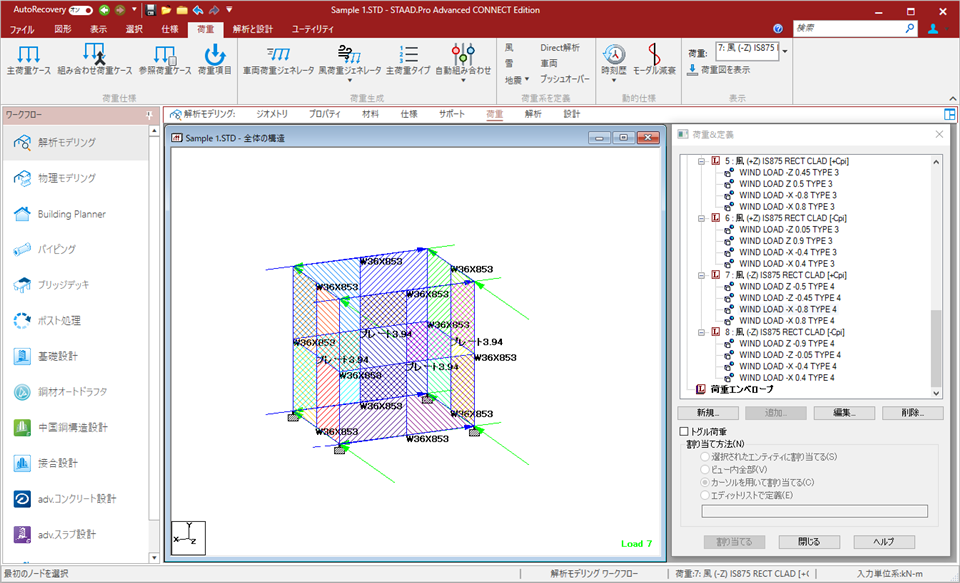Click the 新規.. button
Screen dimensions: 960x583
coord(708,413)
